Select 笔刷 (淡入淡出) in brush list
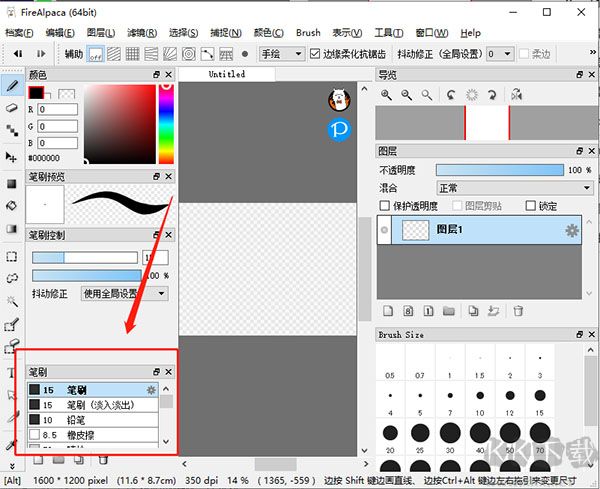This screenshot has width=600, height=489. [93, 405]
